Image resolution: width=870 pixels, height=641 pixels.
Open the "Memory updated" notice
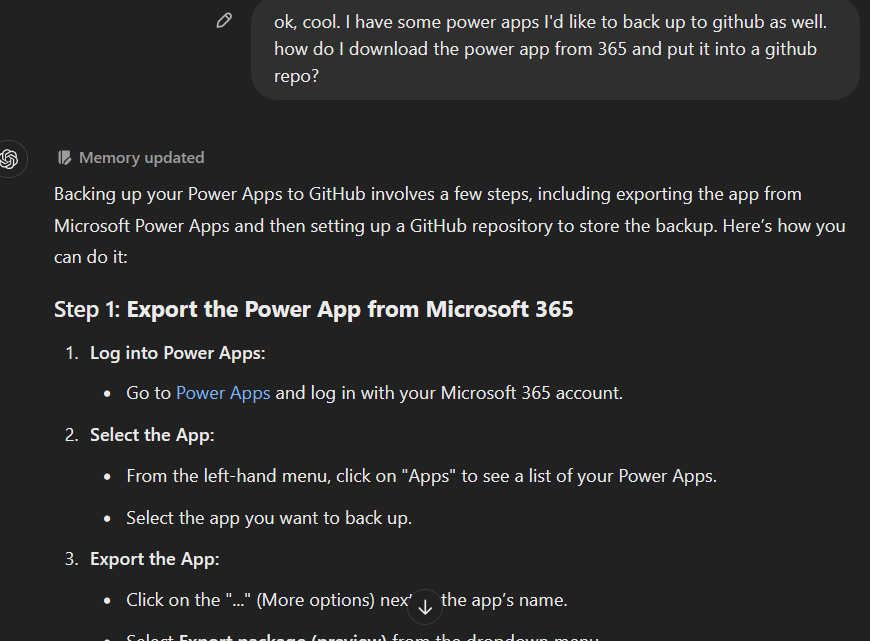[x=131, y=158]
